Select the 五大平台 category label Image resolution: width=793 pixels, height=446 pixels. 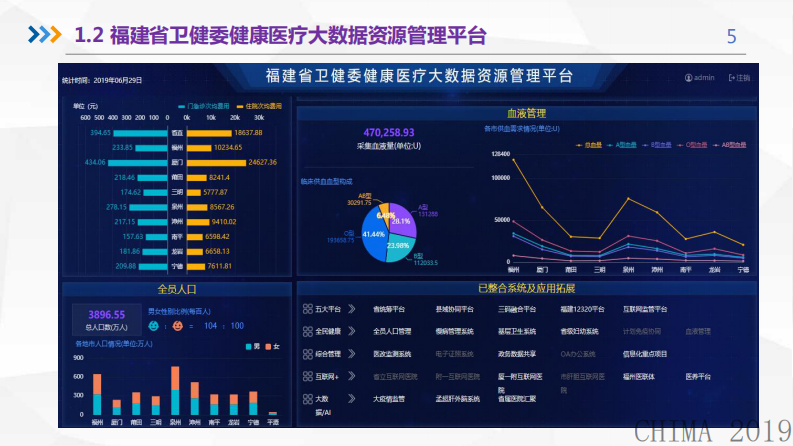[x=328, y=309]
